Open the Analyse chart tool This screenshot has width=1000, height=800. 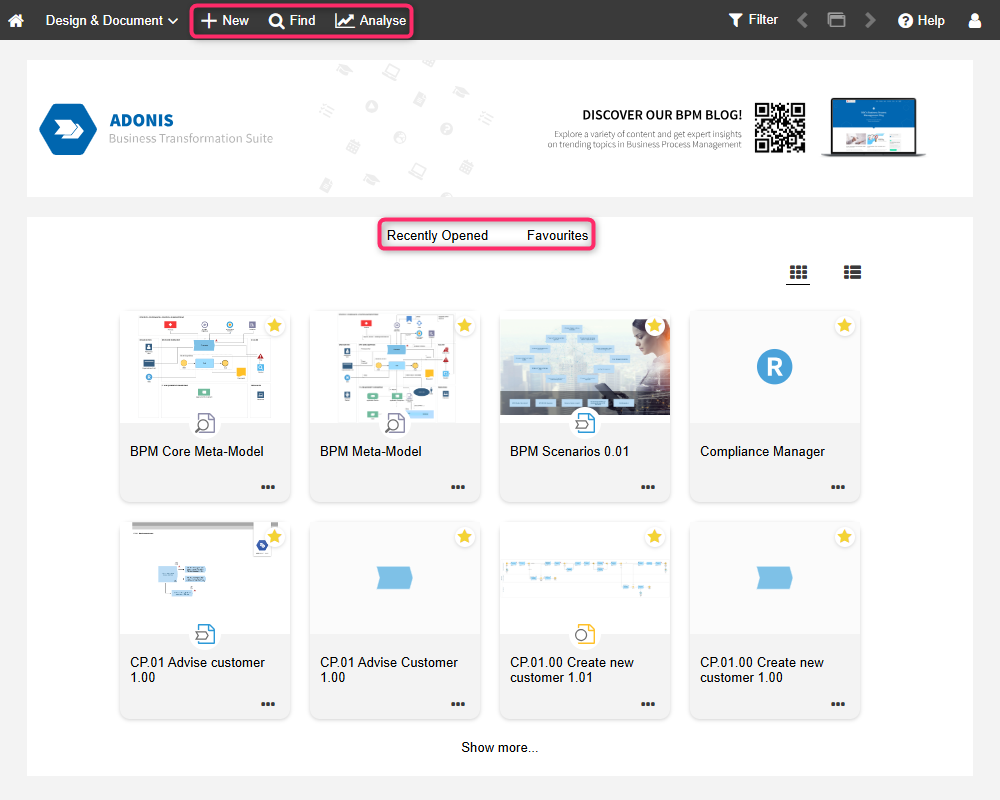[x=371, y=20]
